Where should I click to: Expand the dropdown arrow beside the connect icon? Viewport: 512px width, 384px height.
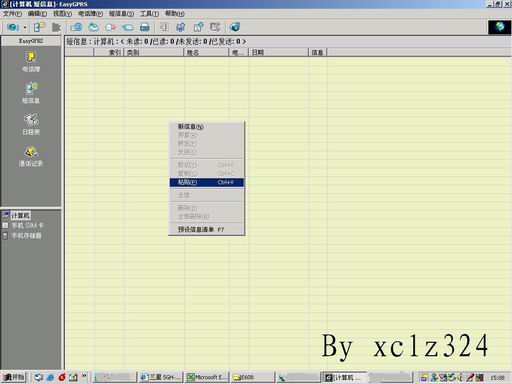pos(25,27)
